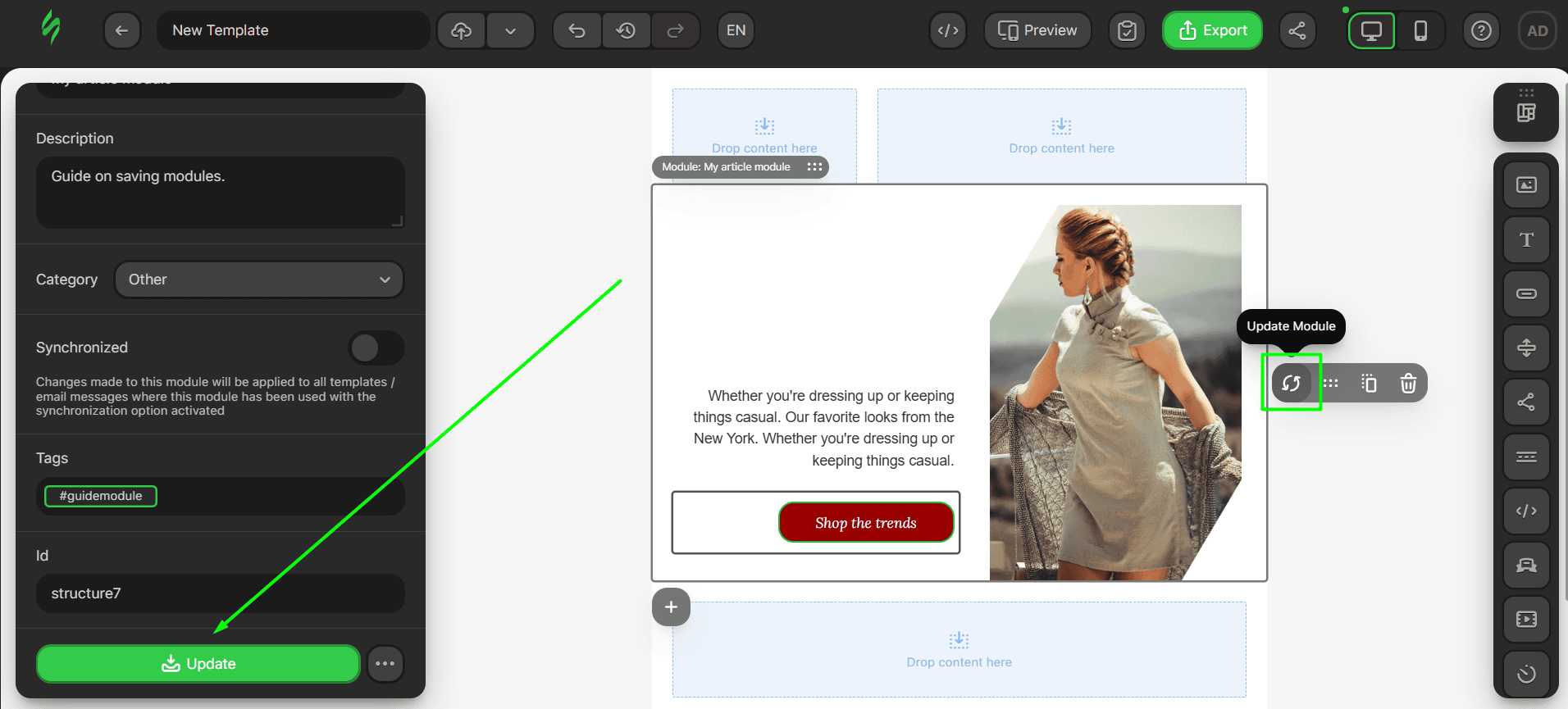This screenshot has width=1568, height=709.
Task: Open the EN language menu
Action: pos(736,30)
